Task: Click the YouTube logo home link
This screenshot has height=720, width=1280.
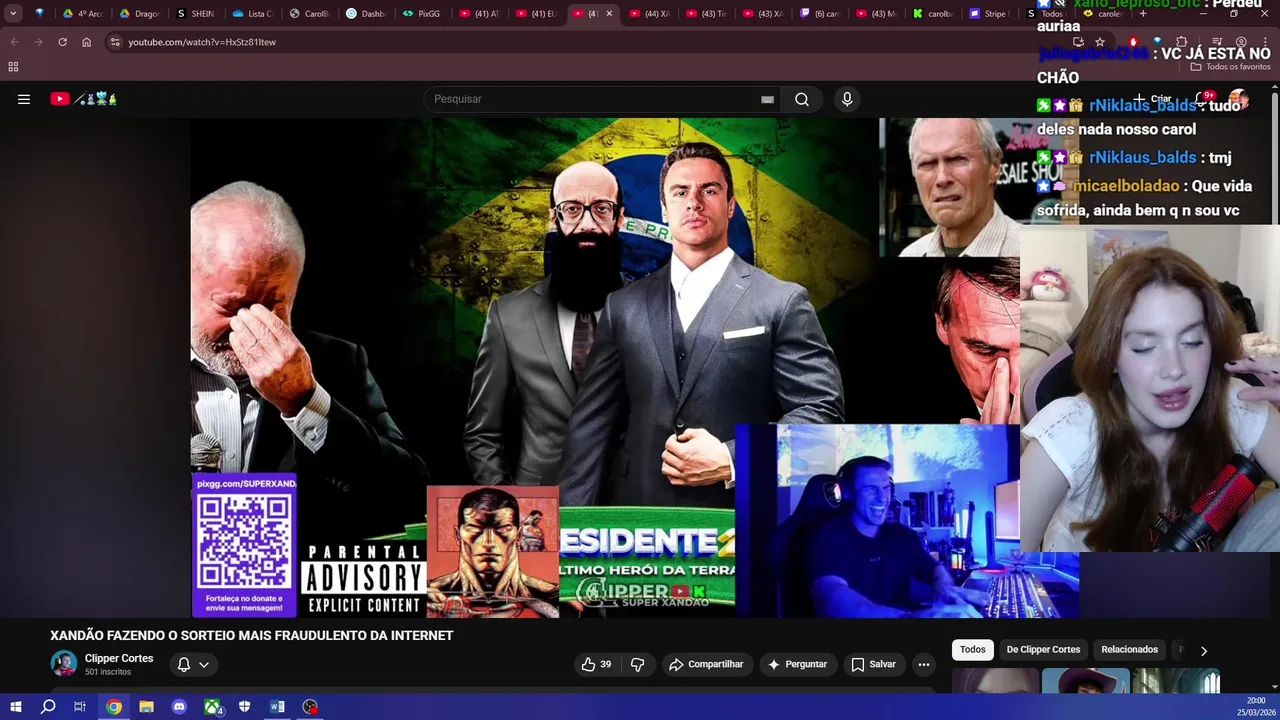Action: (x=84, y=99)
